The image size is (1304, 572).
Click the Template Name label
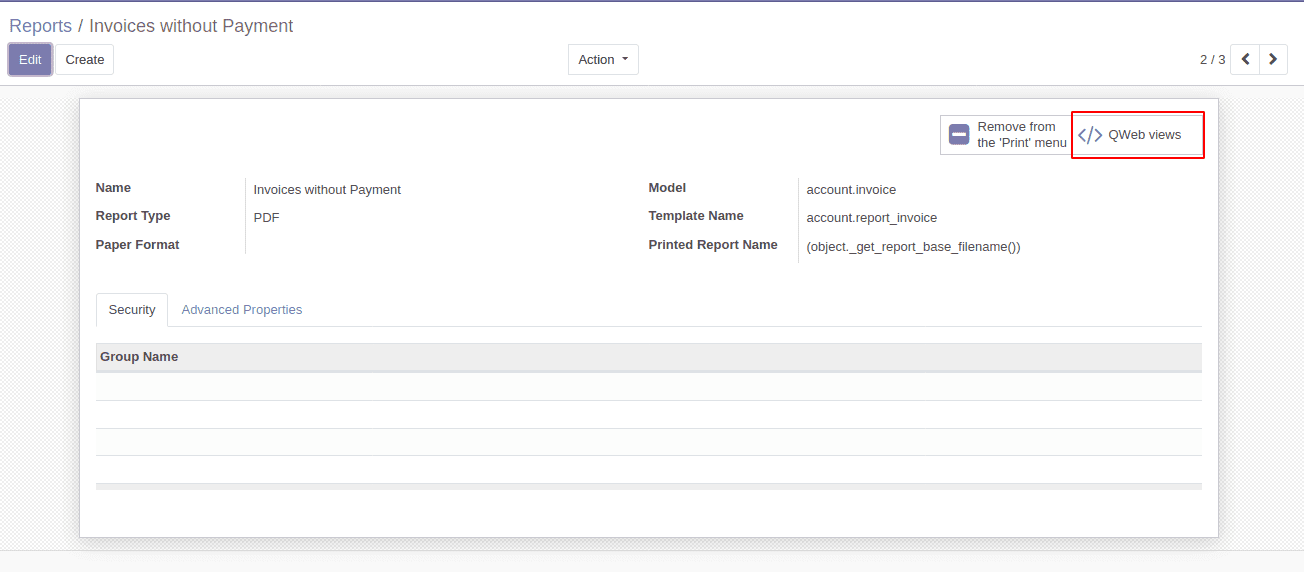coord(696,216)
